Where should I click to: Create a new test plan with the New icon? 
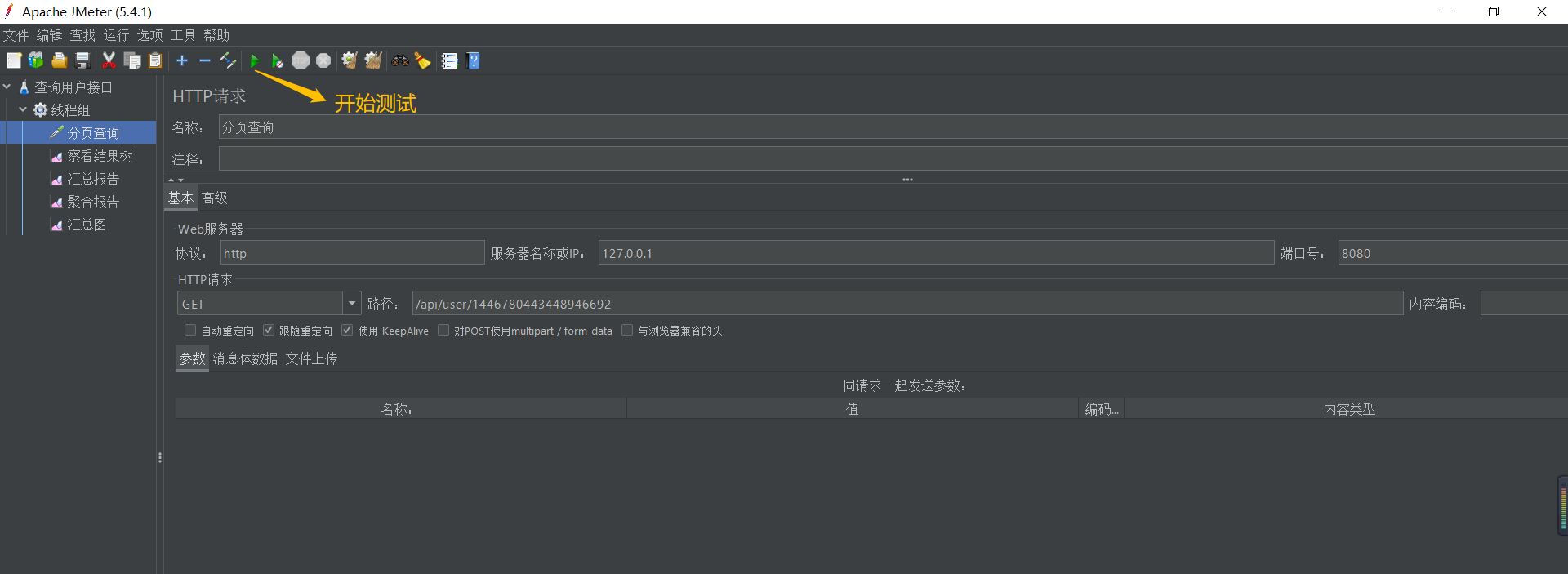coord(14,60)
